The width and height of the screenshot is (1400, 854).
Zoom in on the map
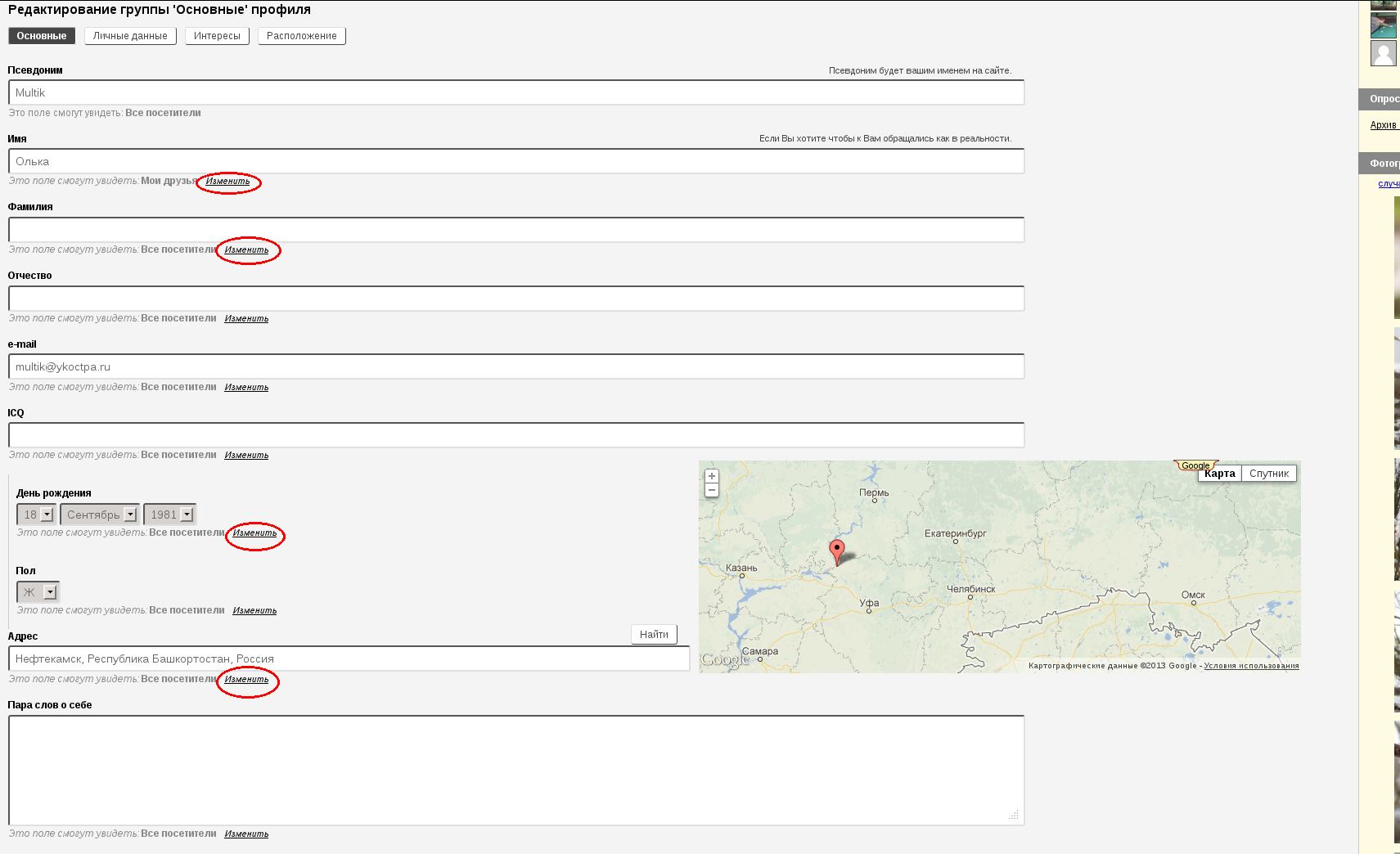pyautogui.click(x=711, y=476)
